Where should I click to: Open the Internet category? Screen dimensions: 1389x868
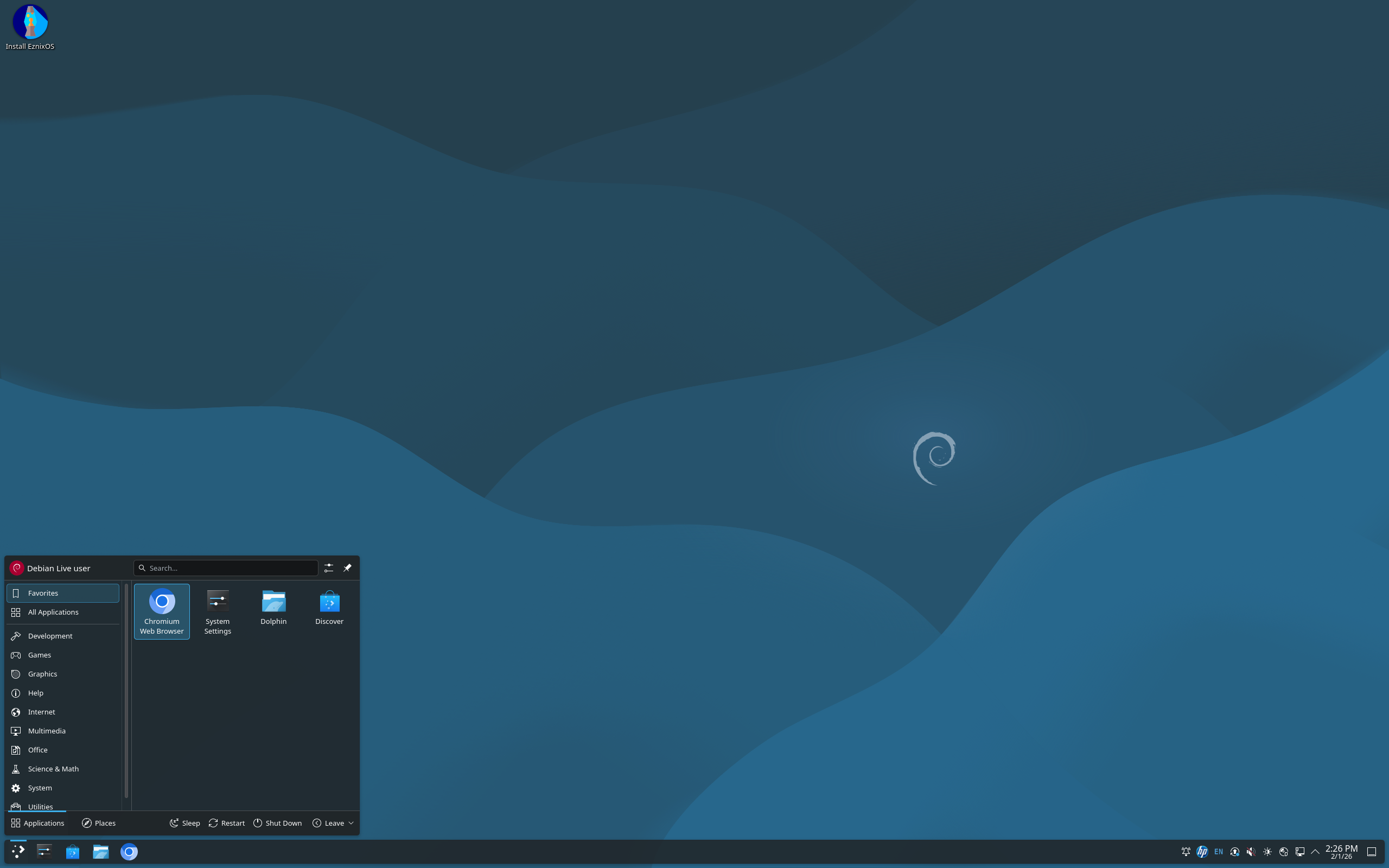[x=62, y=712]
